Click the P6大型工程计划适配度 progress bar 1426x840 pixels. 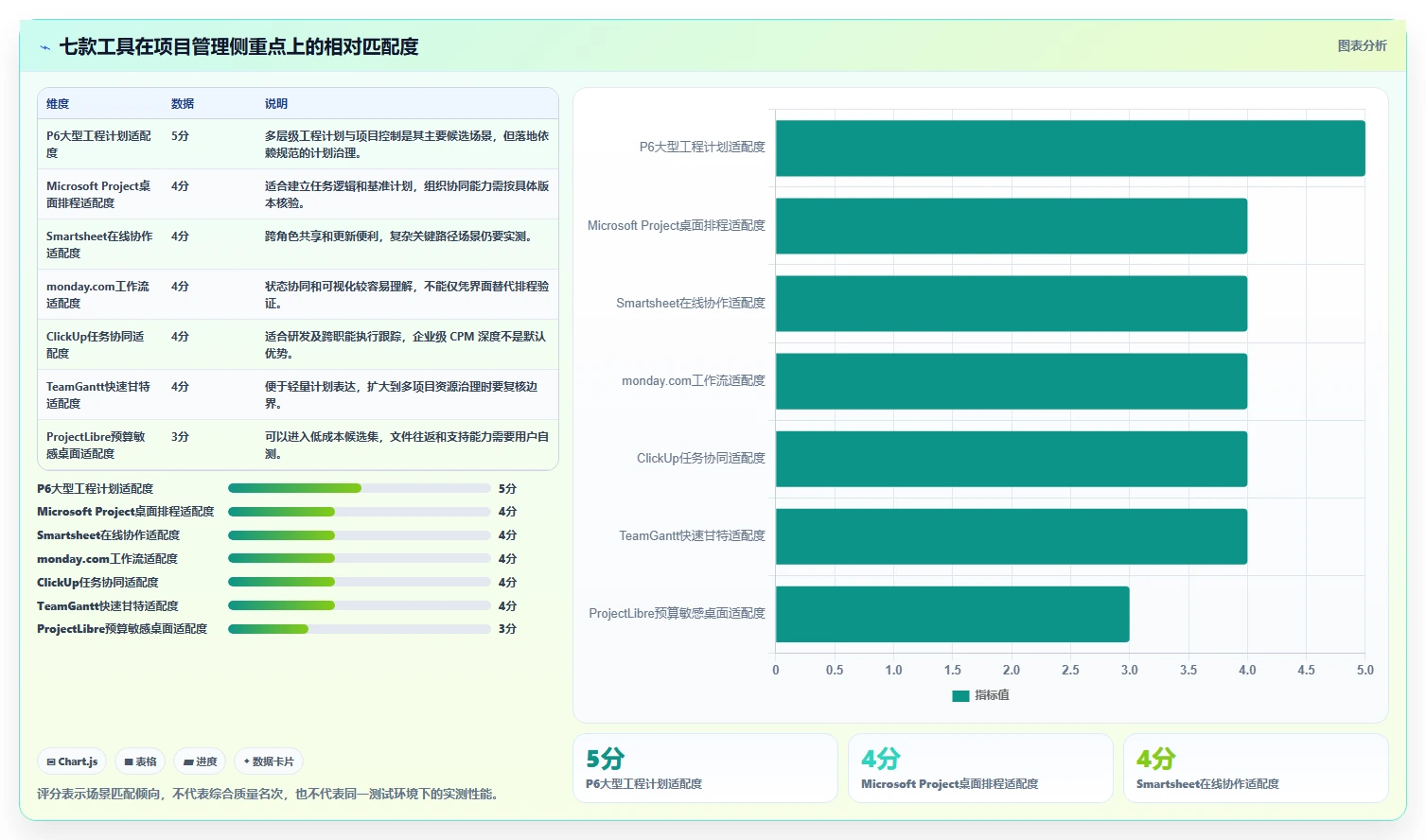(x=360, y=488)
